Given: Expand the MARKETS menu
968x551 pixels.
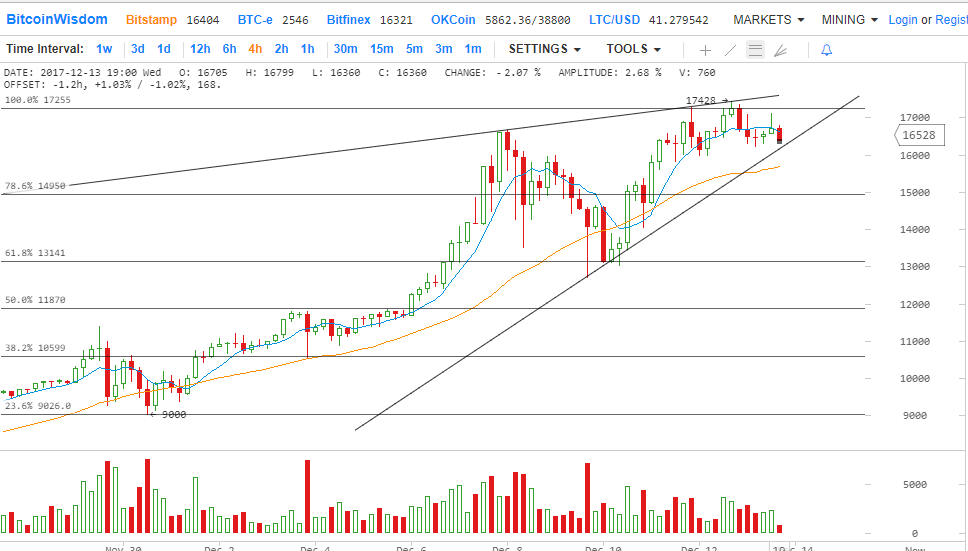Looking at the screenshot, I should (768, 20).
